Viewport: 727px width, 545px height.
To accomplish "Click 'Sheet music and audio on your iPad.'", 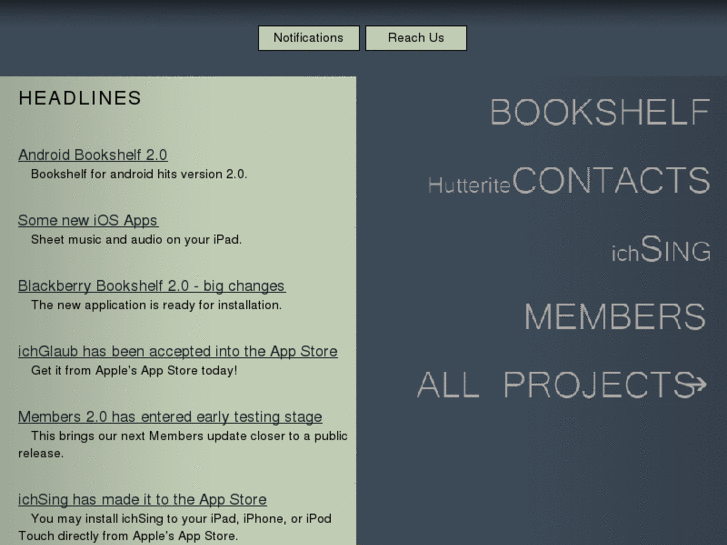I will point(136,240).
